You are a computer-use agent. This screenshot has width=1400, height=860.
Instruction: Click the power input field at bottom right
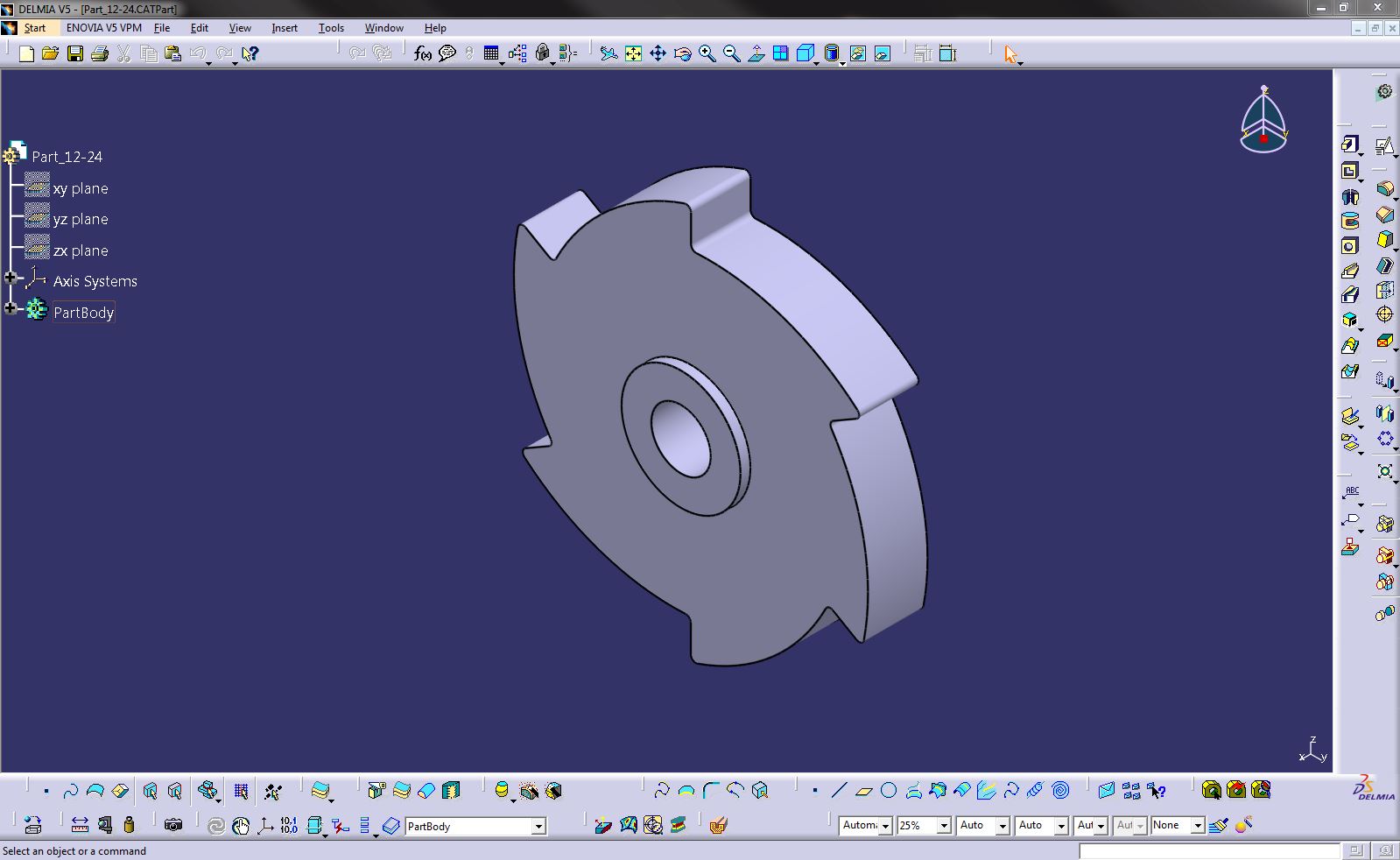tap(1208, 851)
